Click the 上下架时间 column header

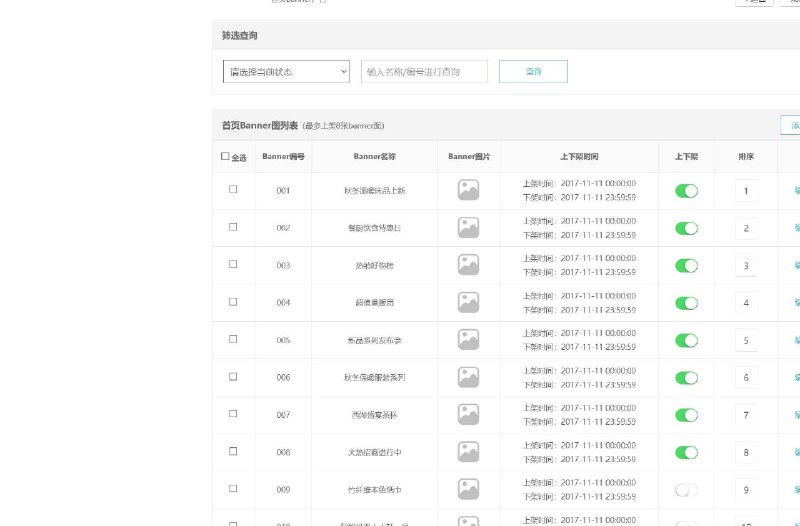tap(579, 157)
